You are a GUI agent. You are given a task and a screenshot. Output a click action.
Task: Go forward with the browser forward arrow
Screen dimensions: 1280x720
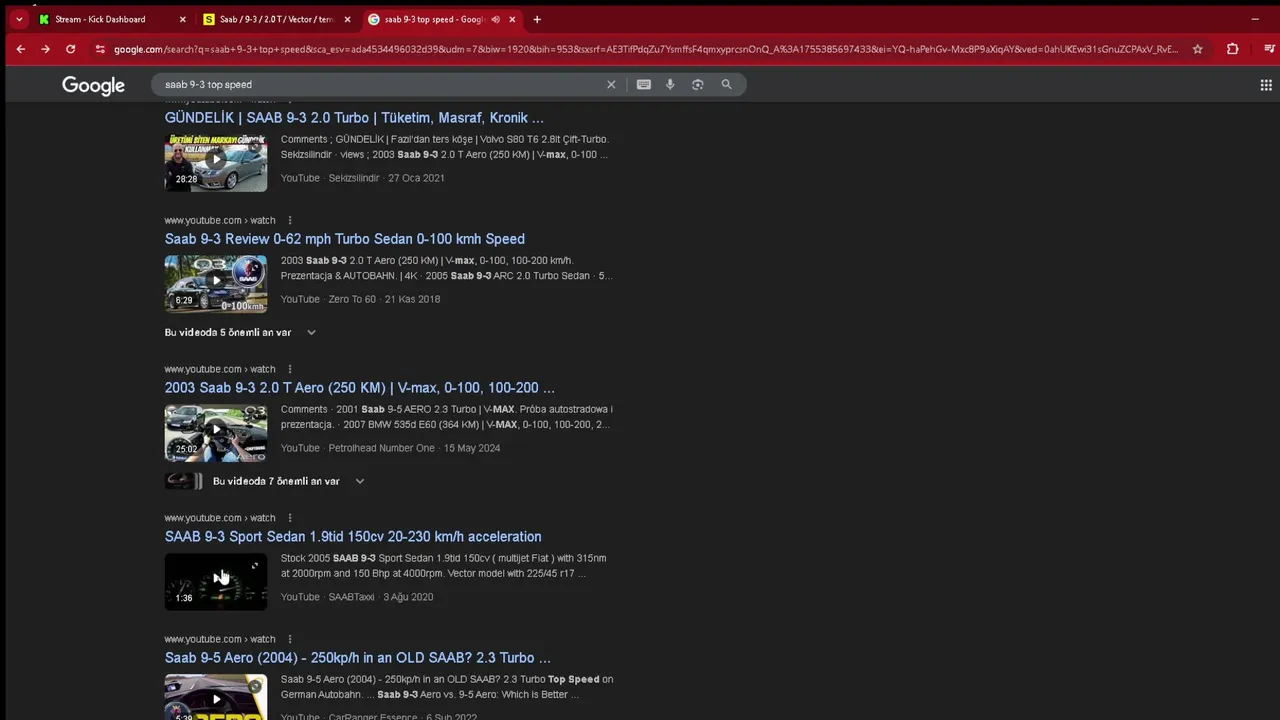tap(45, 49)
